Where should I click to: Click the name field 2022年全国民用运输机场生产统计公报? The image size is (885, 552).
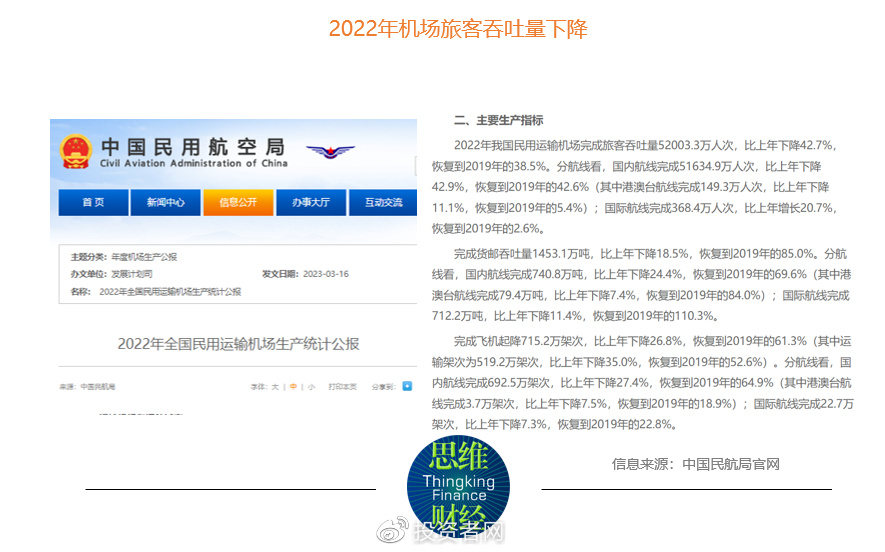click(x=170, y=292)
